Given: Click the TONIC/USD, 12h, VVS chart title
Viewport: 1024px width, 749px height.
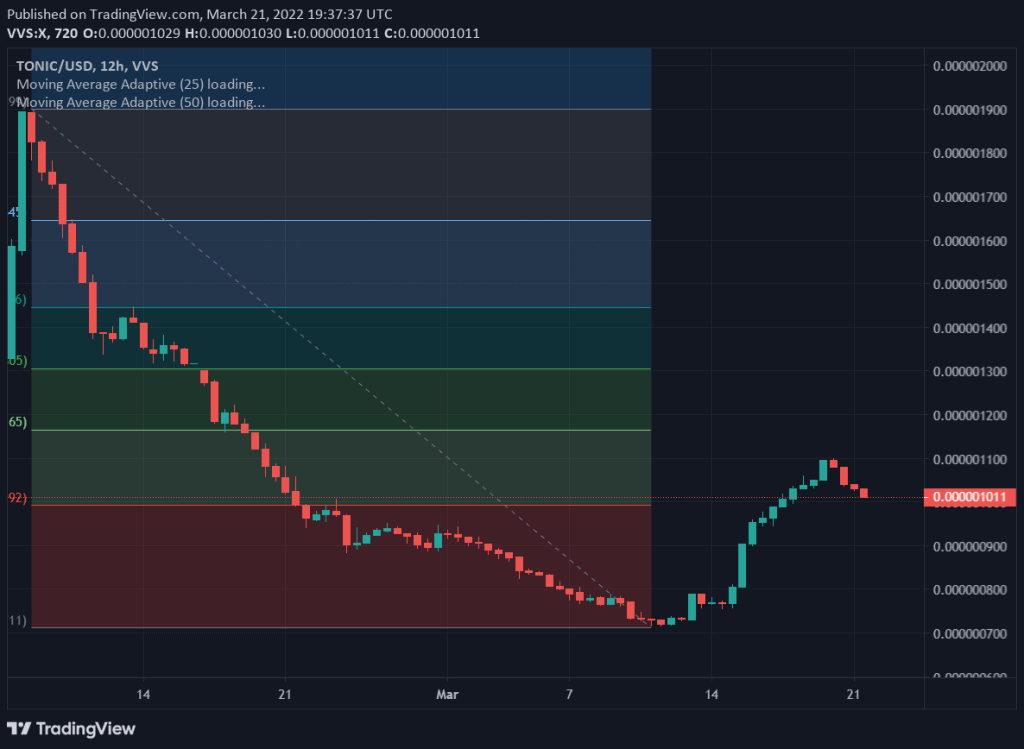Looking at the screenshot, I should click(x=87, y=66).
